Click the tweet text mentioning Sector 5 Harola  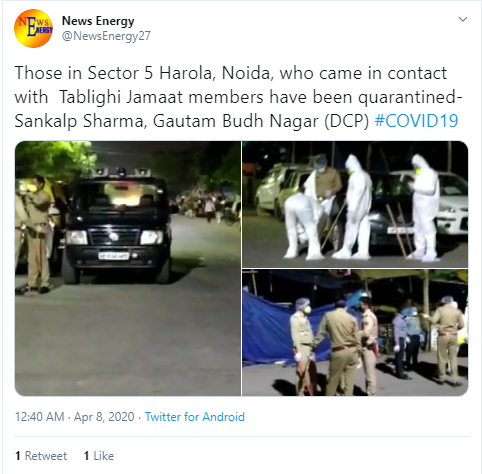237,97
